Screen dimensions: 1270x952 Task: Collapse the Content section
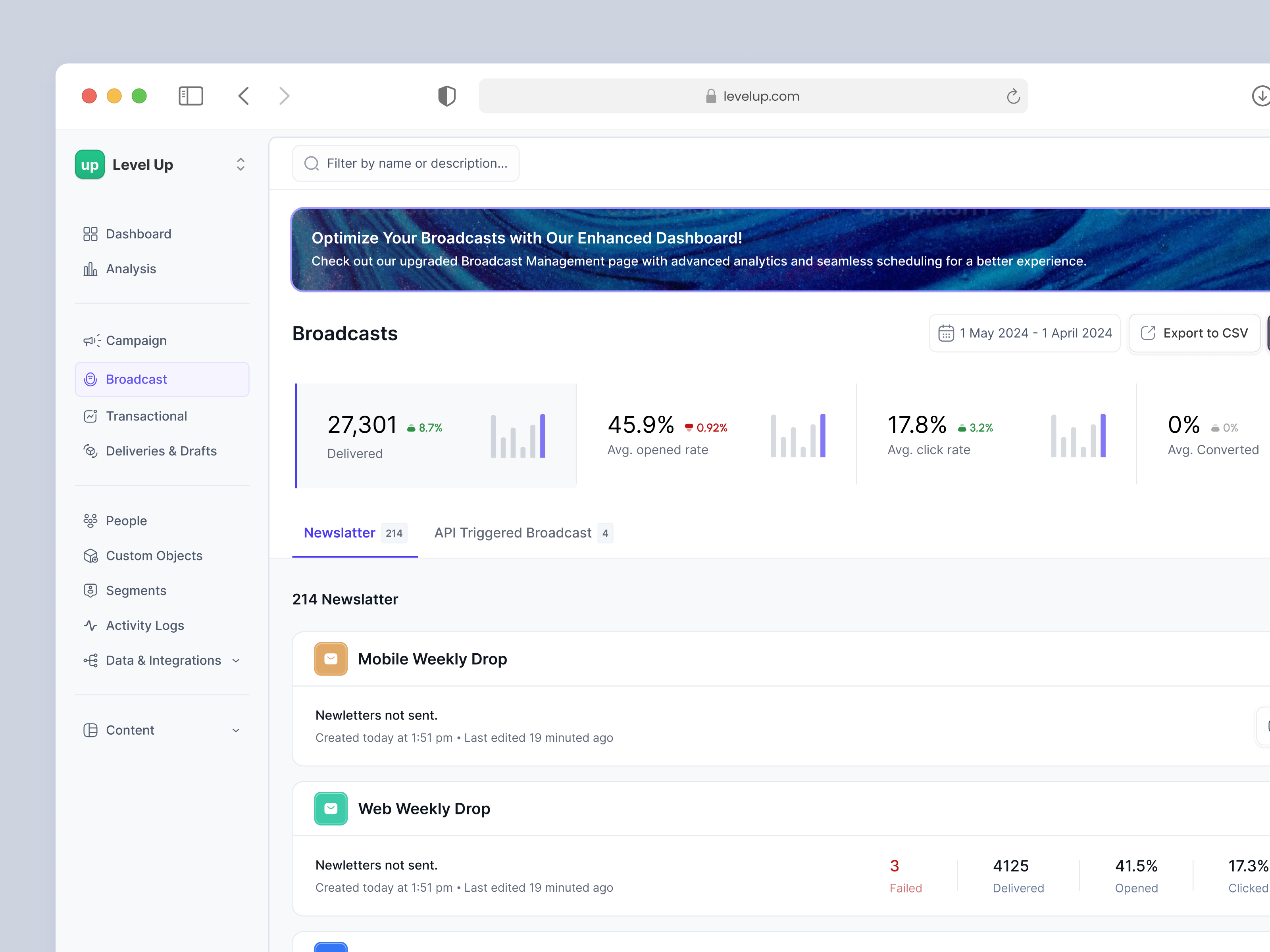tap(236, 729)
